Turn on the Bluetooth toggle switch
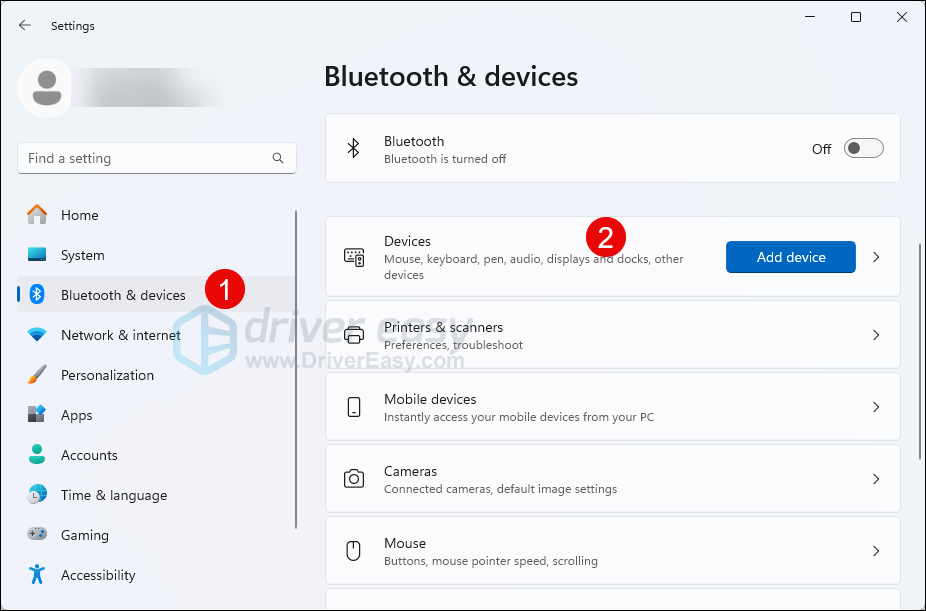This screenshot has width=926, height=611. (863, 148)
